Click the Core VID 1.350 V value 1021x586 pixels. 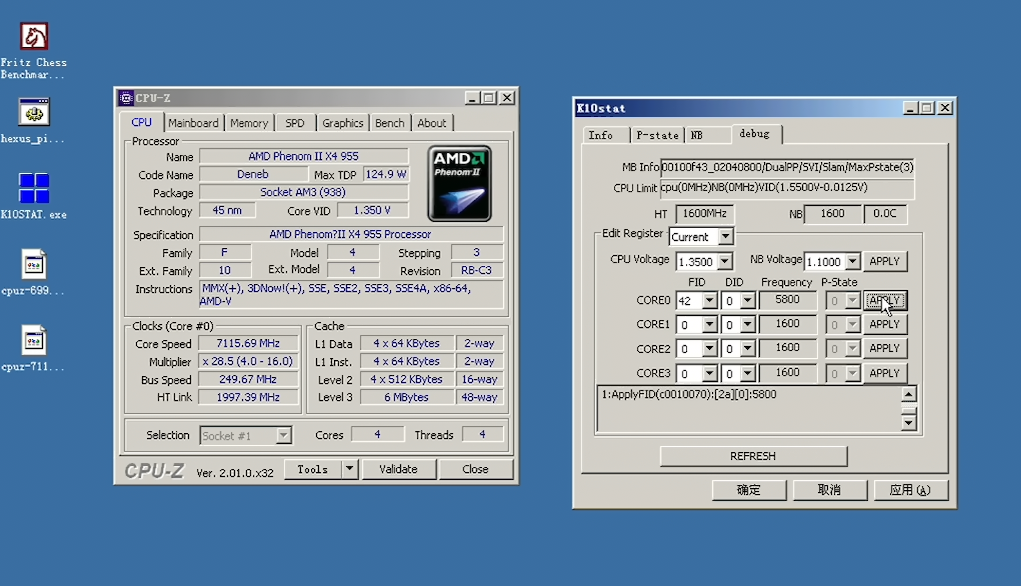tap(372, 210)
